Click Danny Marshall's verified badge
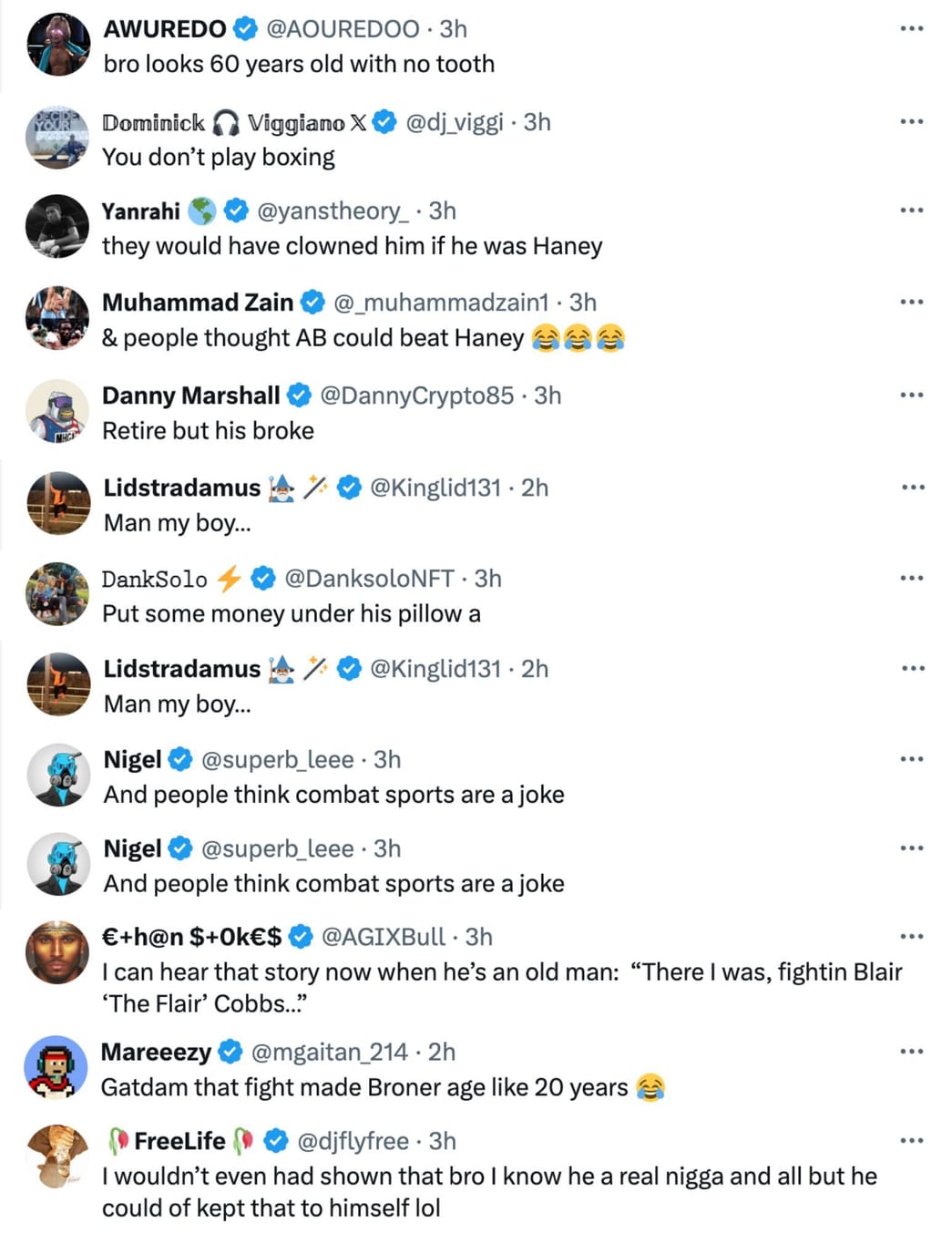Screen dimensions: 952x1233 click(299, 395)
